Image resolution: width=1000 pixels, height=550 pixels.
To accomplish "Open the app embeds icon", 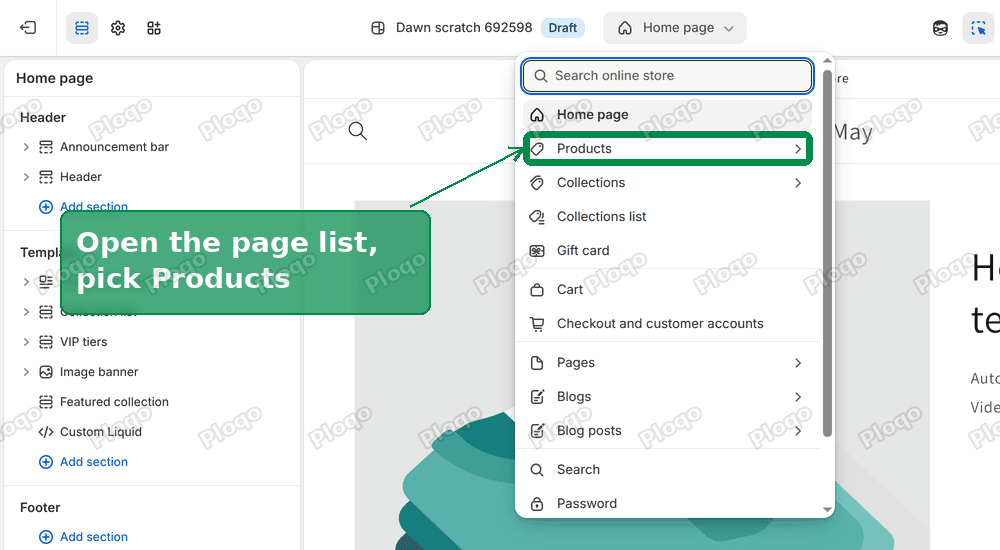I will point(154,28).
